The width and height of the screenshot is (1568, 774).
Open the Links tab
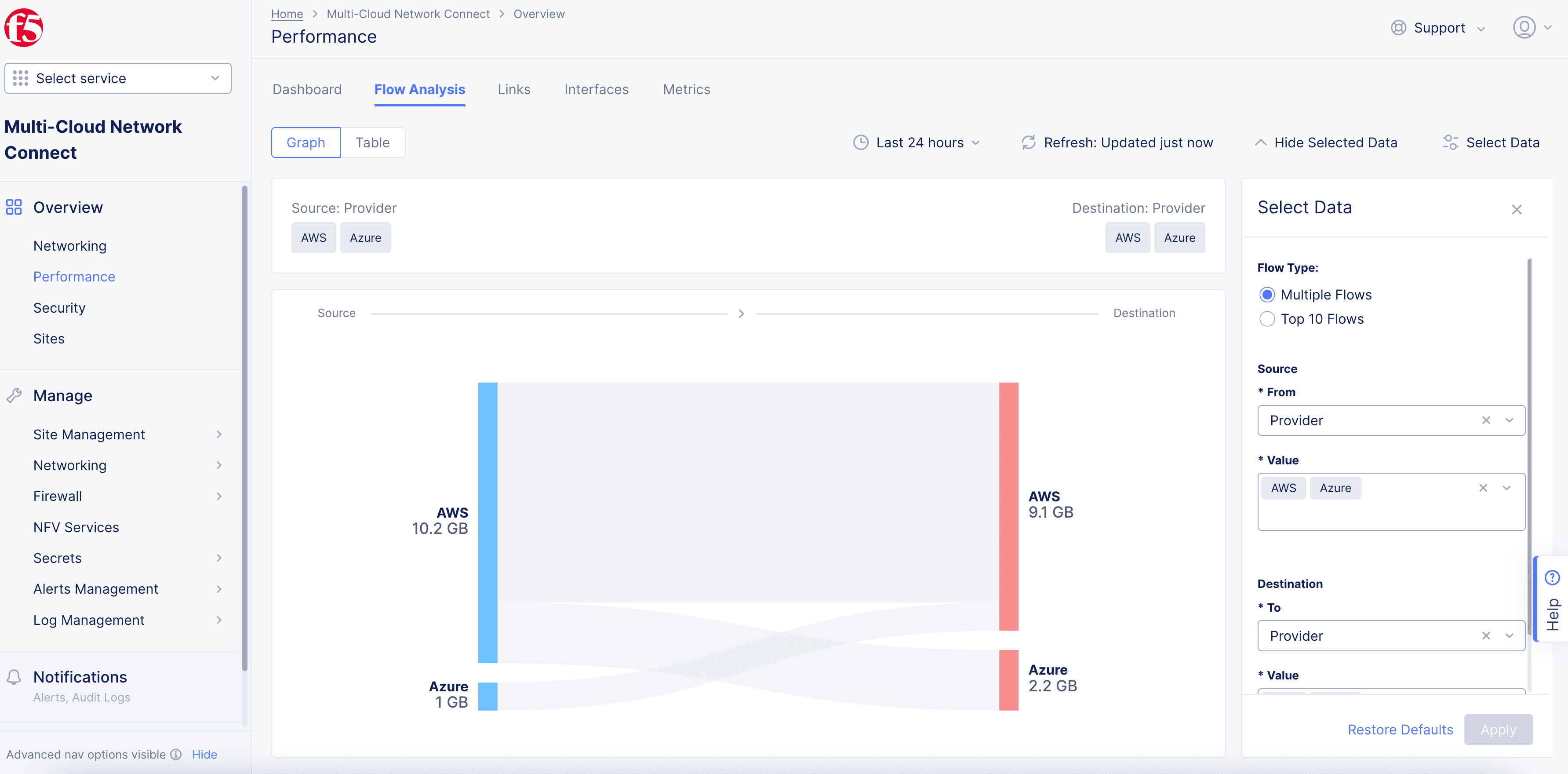(514, 90)
